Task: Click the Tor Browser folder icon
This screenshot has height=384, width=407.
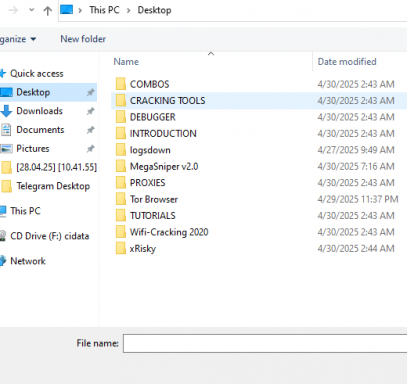Action: click(x=121, y=199)
